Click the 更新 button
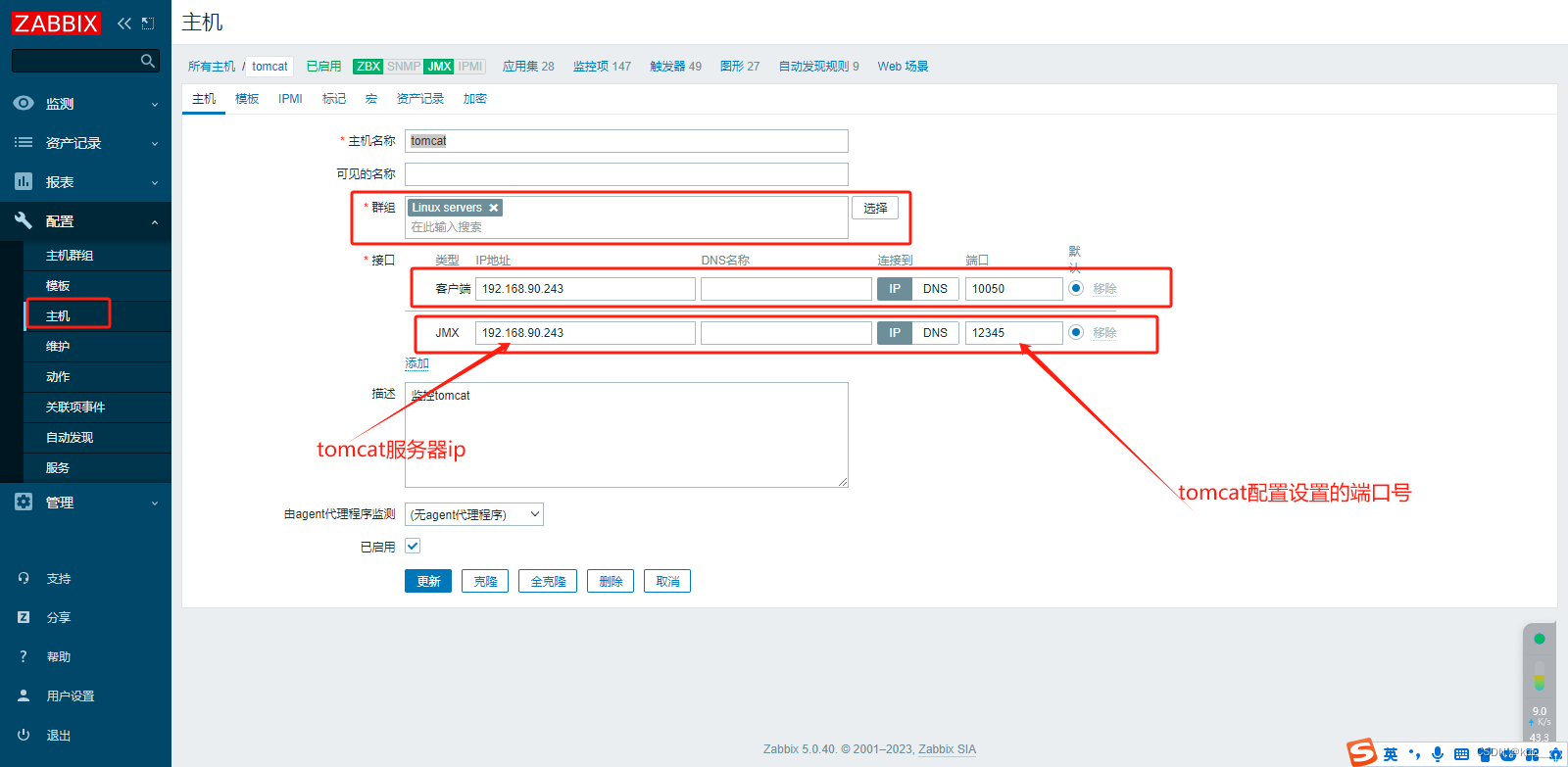Screen dimensions: 1568x767 pyautogui.click(x=428, y=581)
